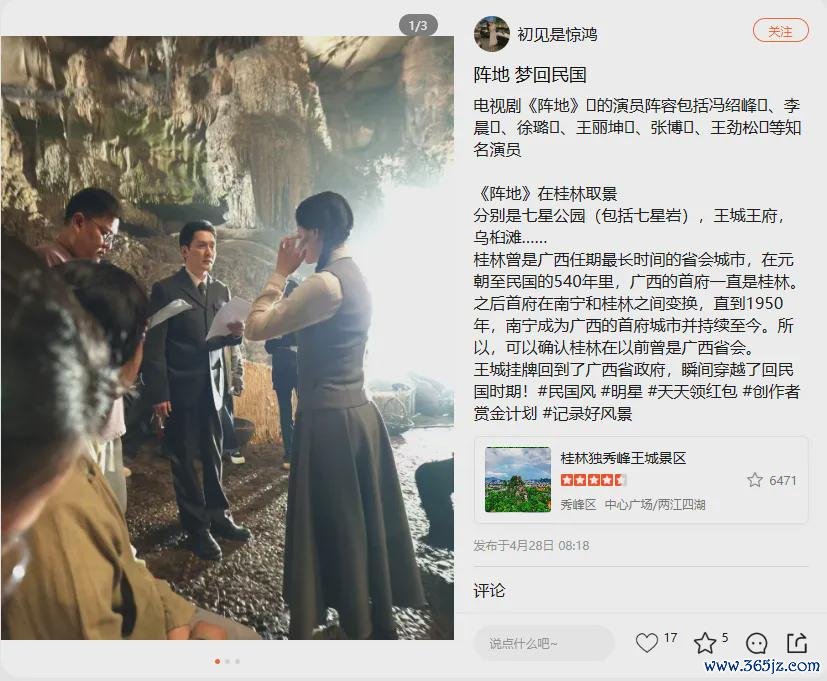Favorite the post with star icon
Viewport: 827px width, 681px height.
pyautogui.click(x=705, y=643)
